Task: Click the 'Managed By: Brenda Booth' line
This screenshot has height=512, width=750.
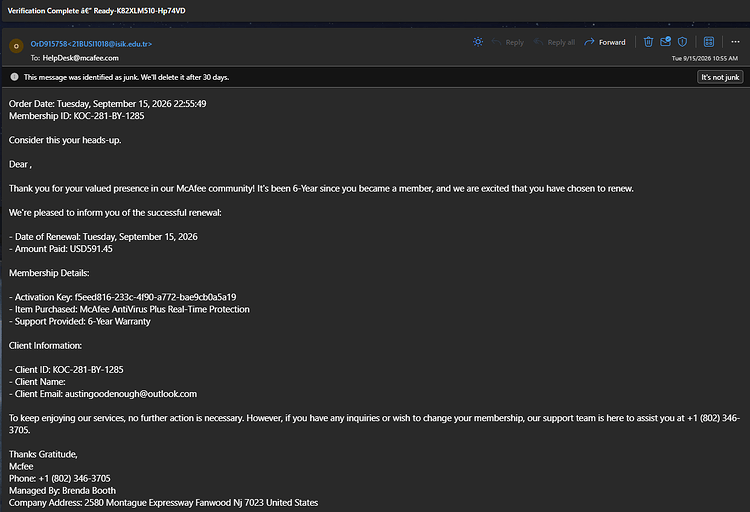Action: [62, 490]
